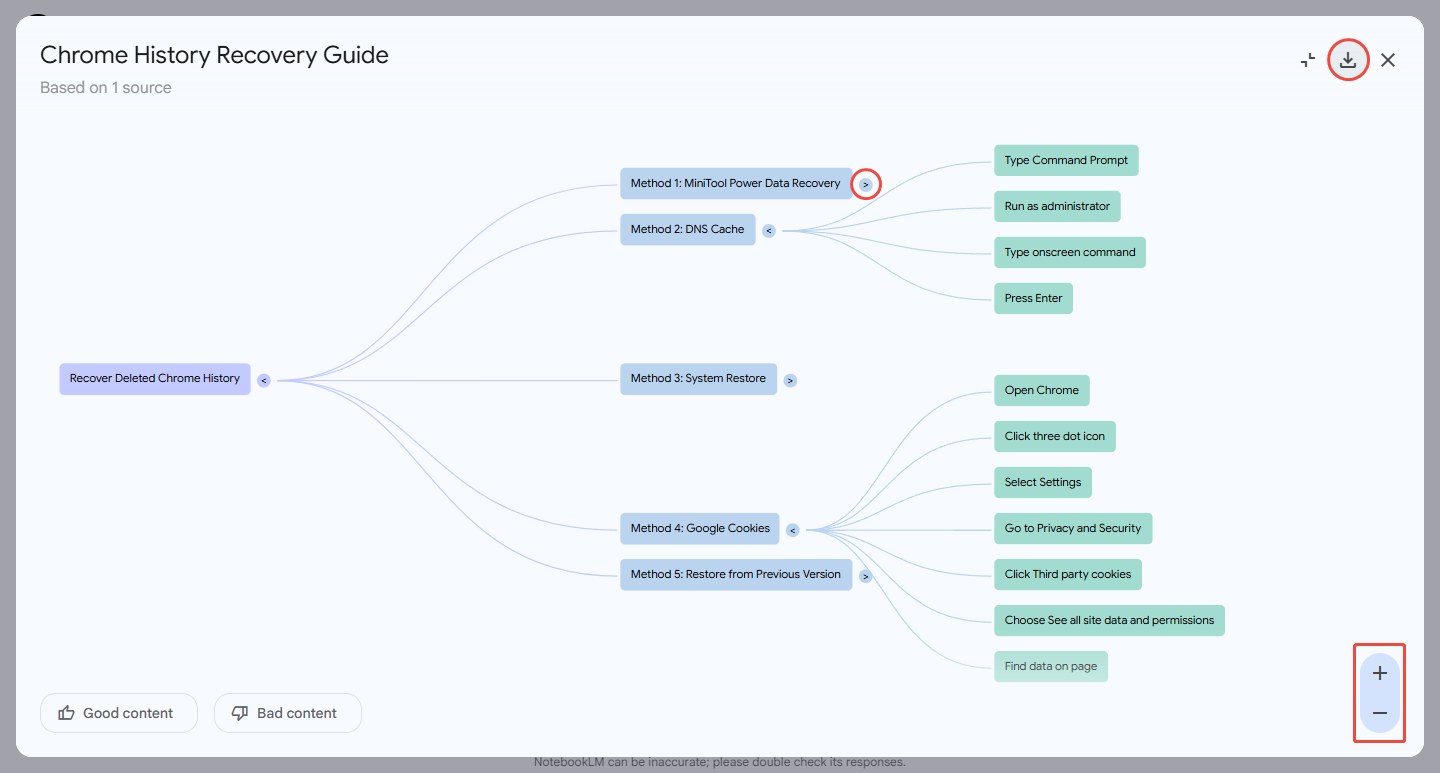Rate with the Good content button
This screenshot has width=1440, height=773.
tap(119, 713)
